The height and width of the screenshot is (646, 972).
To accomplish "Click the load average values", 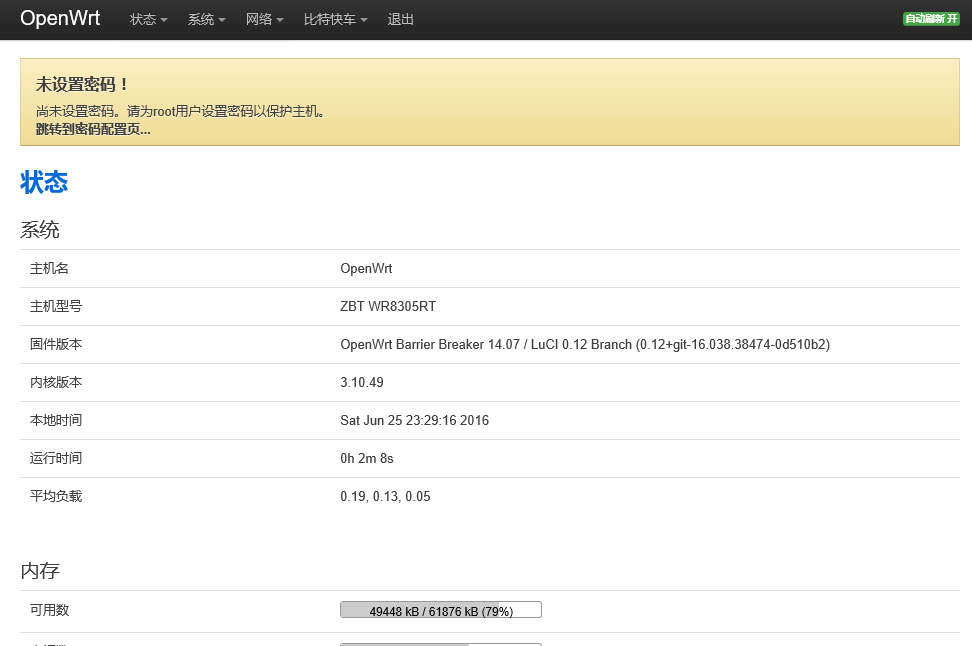I will point(385,496).
